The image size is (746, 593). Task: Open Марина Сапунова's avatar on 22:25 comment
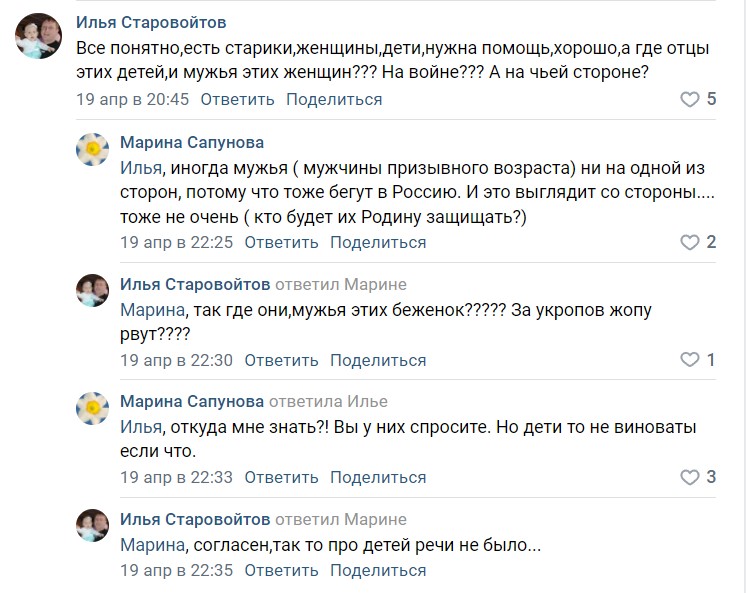point(93,149)
